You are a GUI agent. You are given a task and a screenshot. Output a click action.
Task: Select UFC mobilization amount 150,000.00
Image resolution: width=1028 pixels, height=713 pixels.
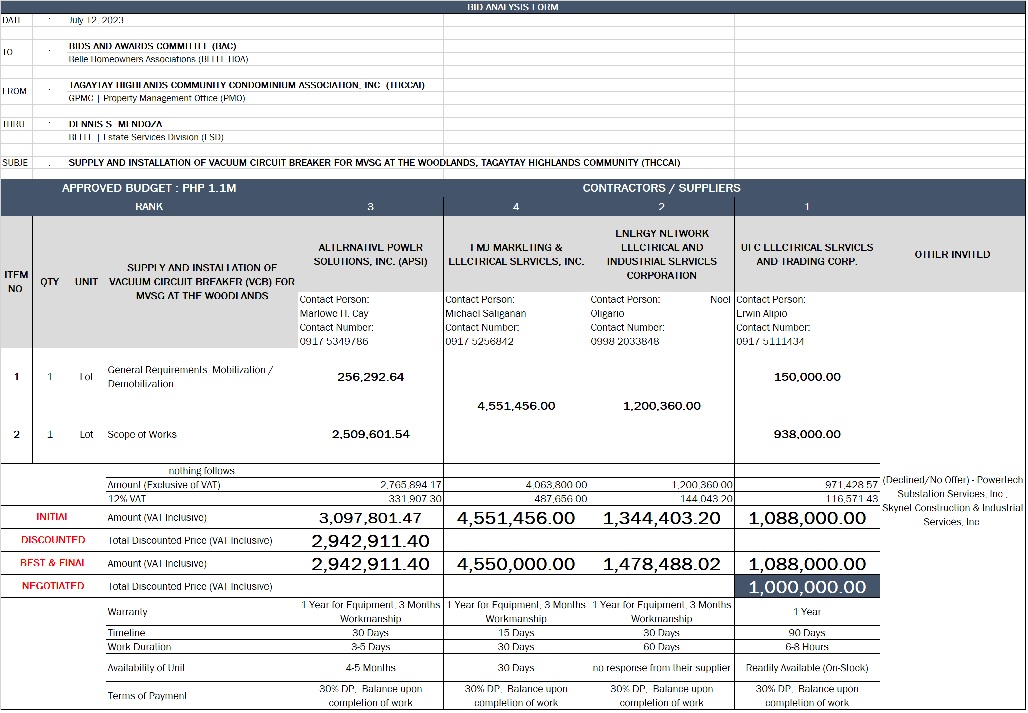pos(807,377)
